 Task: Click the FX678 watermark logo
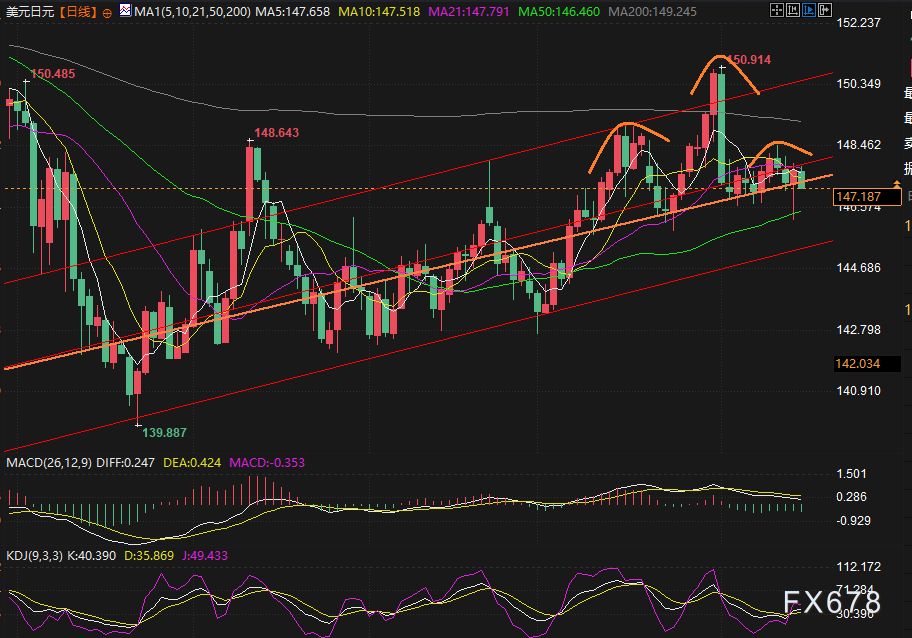tap(832, 602)
